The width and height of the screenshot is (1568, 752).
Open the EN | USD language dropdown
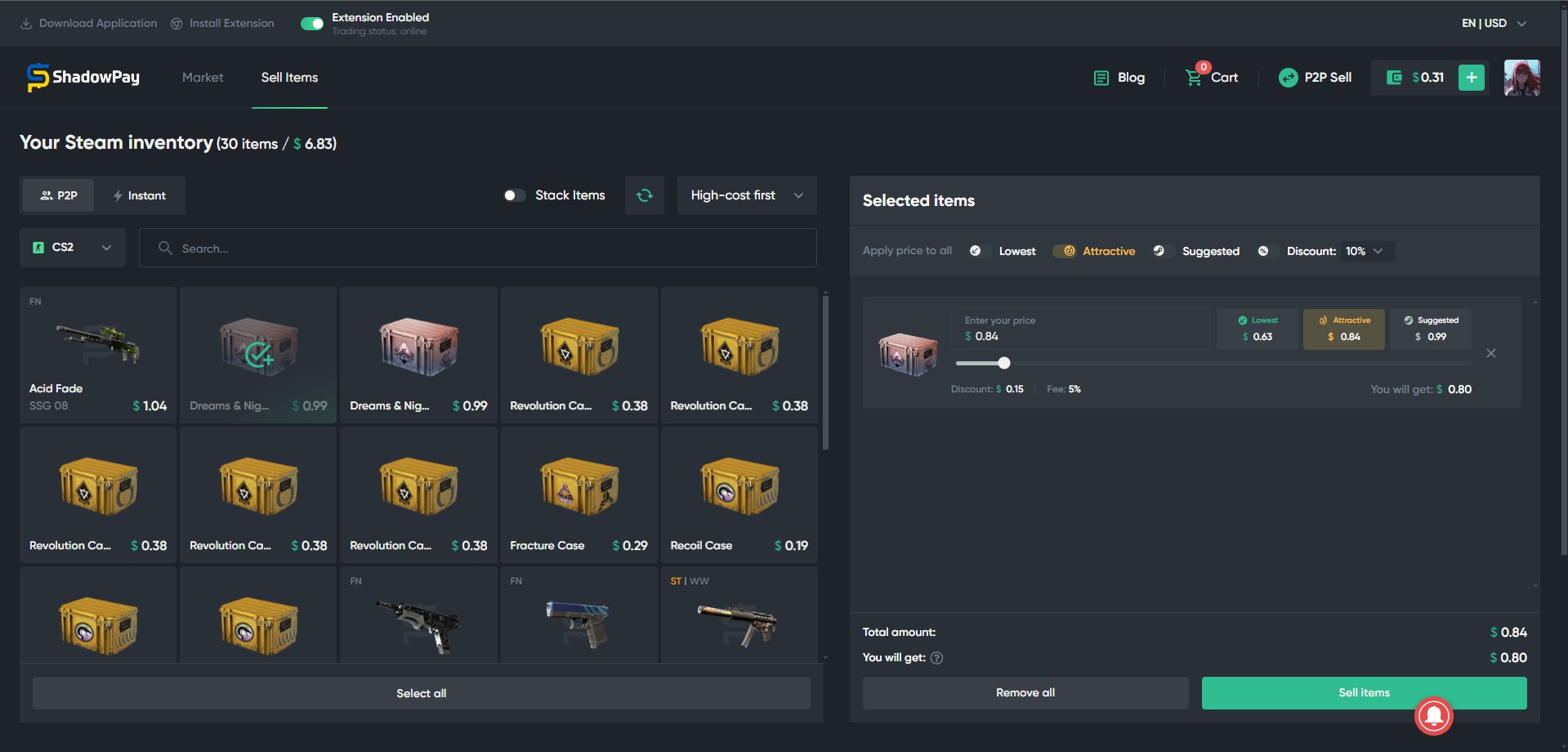click(1494, 24)
